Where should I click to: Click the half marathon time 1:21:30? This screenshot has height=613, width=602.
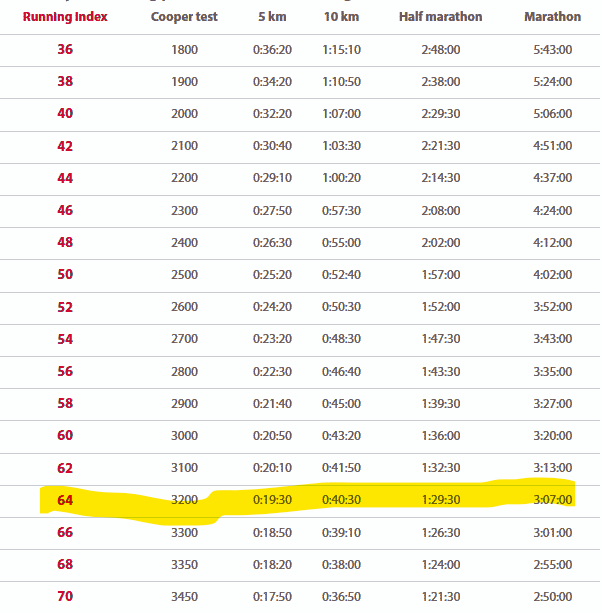click(x=440, y=597)
